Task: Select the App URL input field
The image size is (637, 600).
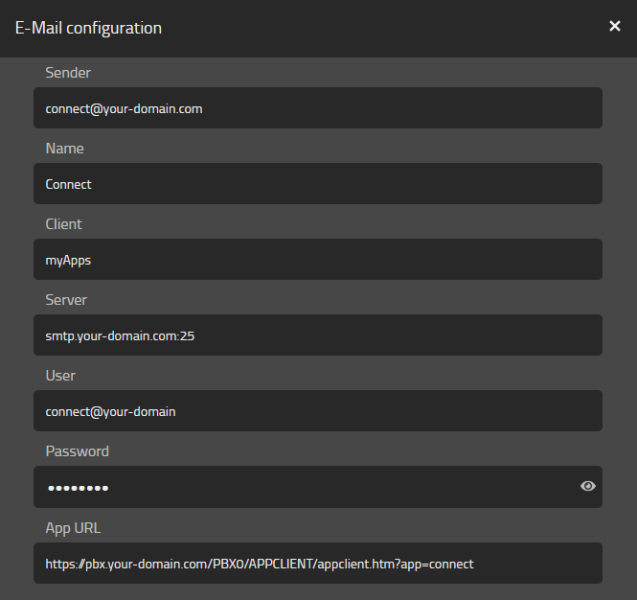Action: pos(317,563)
